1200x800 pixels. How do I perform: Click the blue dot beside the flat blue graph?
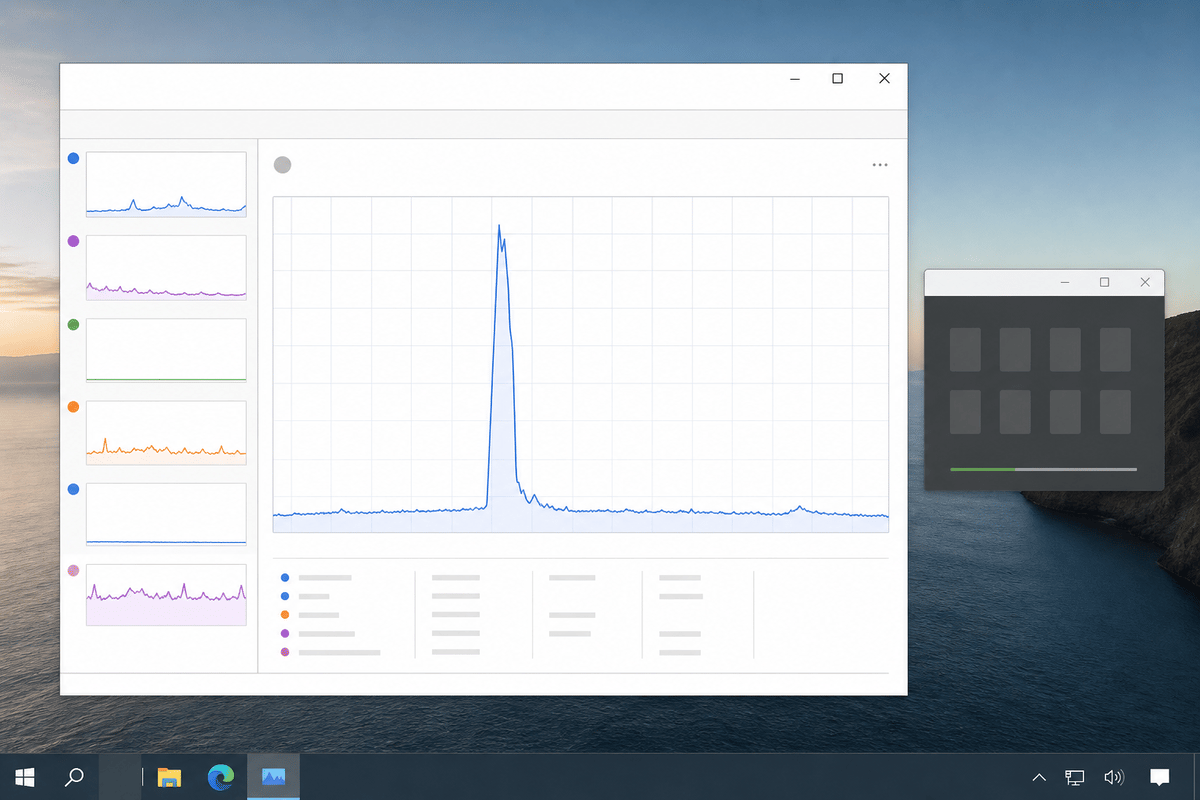(73, 489)
